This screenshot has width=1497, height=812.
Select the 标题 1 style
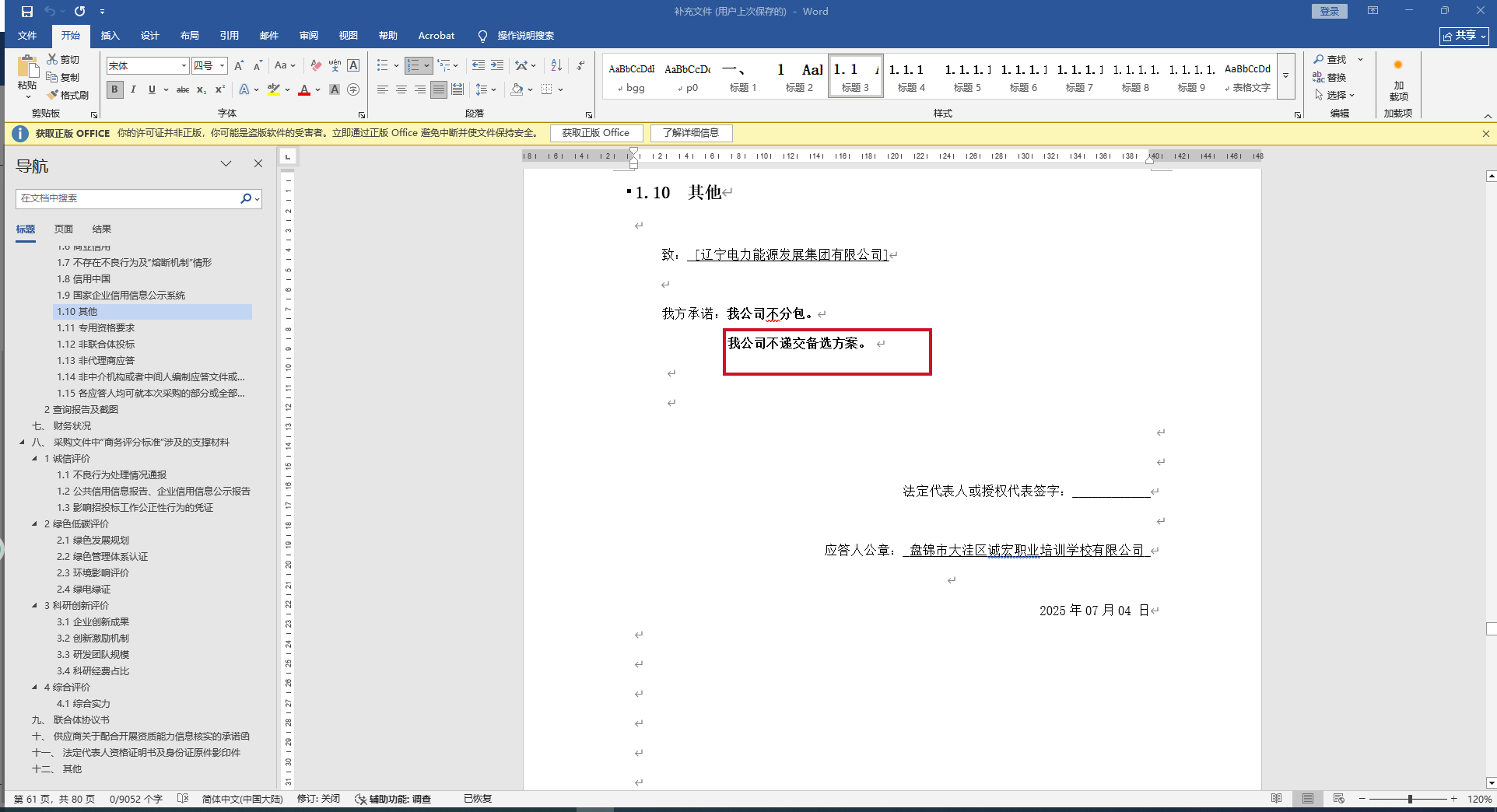743,76
